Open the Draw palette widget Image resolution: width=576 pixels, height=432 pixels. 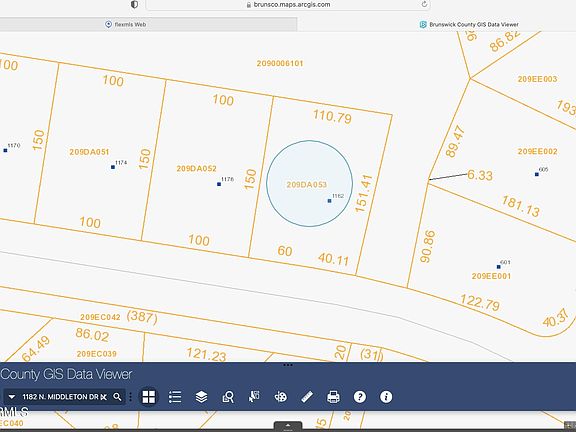[x=281, y=397]
